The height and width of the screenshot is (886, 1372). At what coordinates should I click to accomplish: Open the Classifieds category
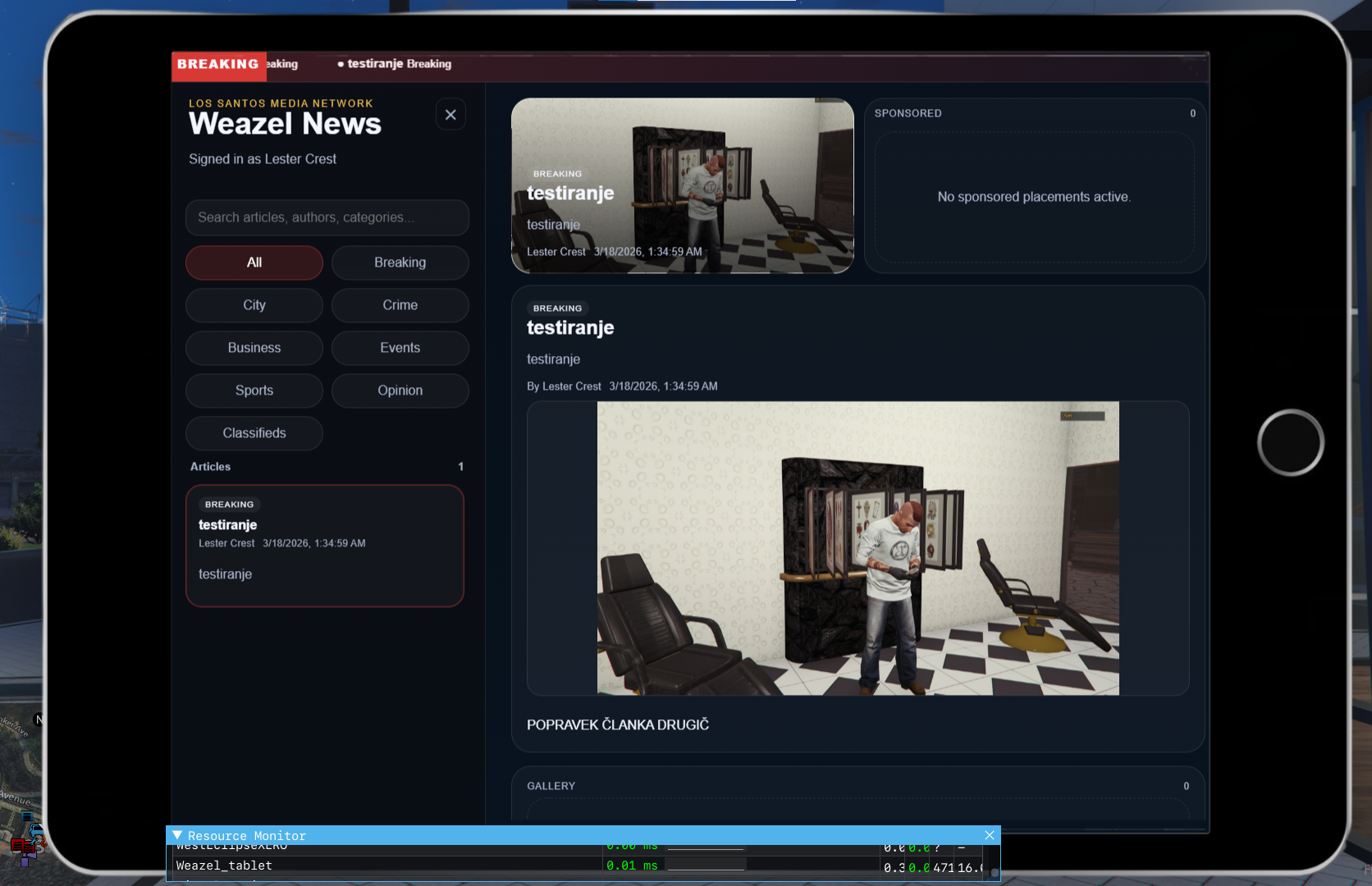click(x=254, y=433)
